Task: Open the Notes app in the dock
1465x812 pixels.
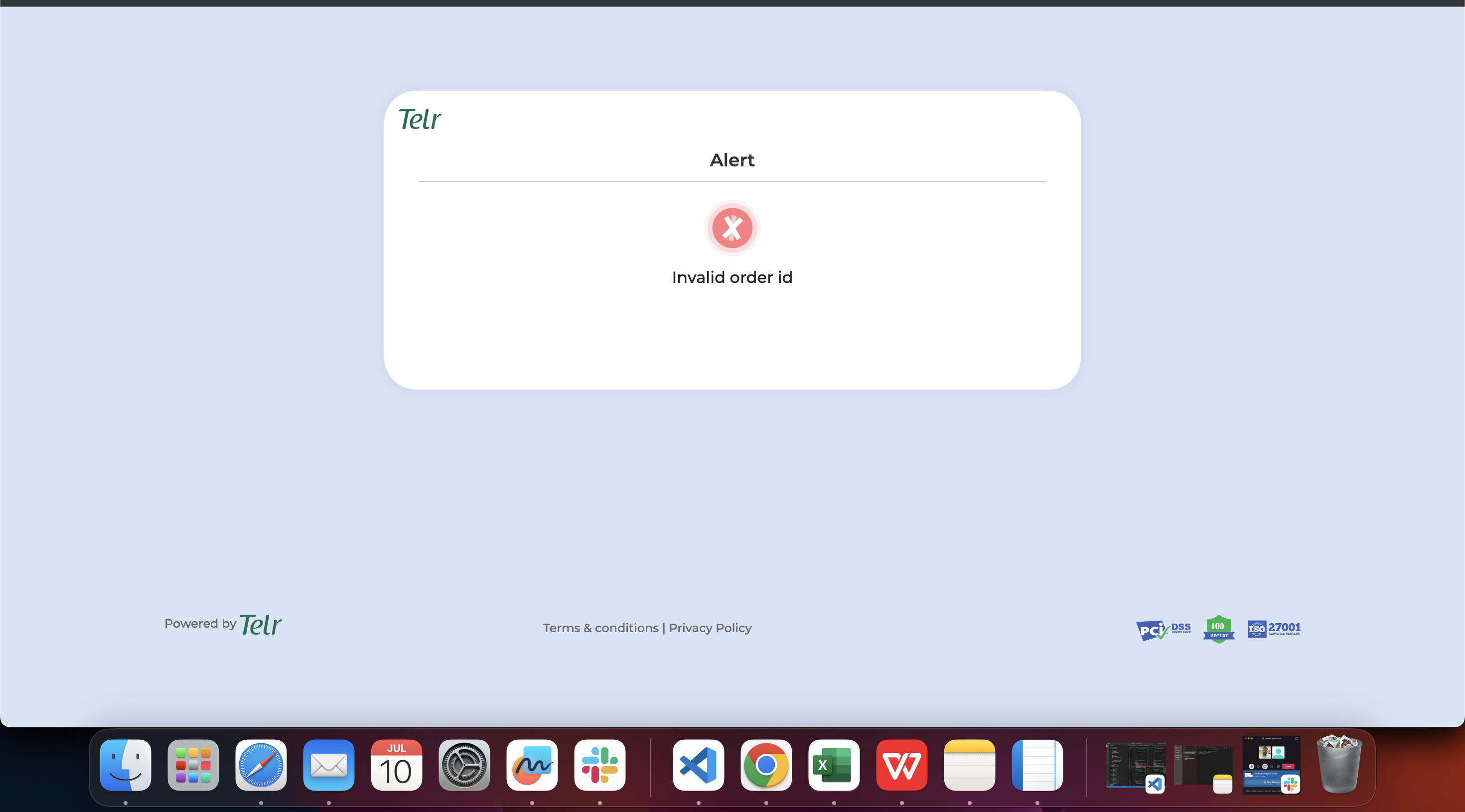Action: pyautogui.click(x=970, y=765)
